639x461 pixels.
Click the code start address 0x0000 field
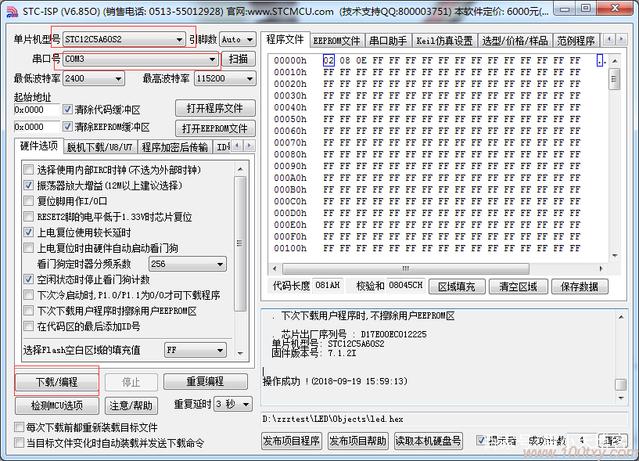pyautogui.click(x=37, y=110)
